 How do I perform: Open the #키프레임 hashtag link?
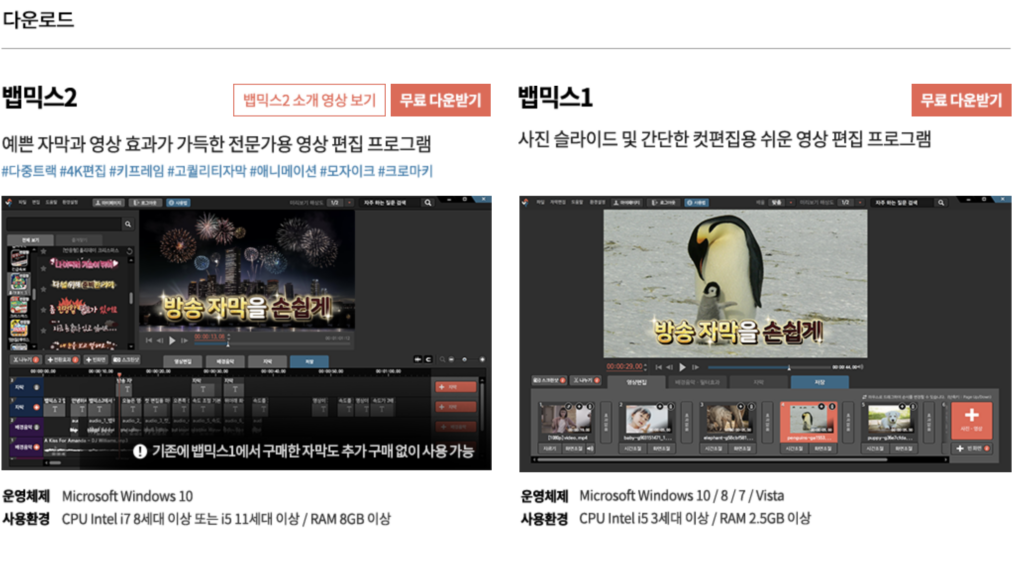(136, 171)
